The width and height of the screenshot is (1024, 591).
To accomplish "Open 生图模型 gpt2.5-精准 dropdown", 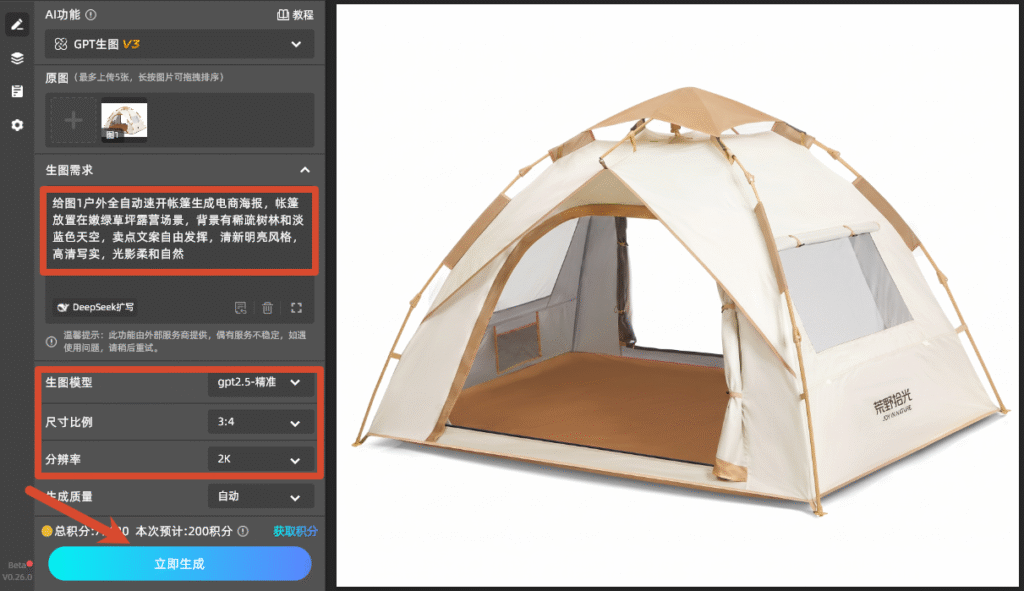I will (259, 383).
